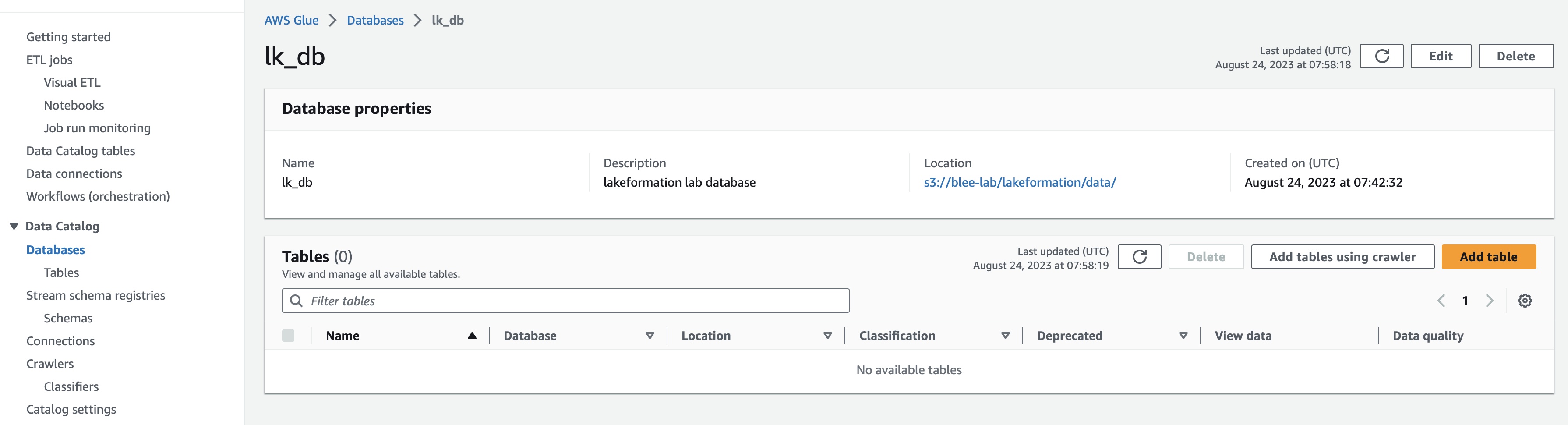This screenshot has height=425, width=1568.
Task: Sort tables by Name ascending arrow
Action: point(472,336)
